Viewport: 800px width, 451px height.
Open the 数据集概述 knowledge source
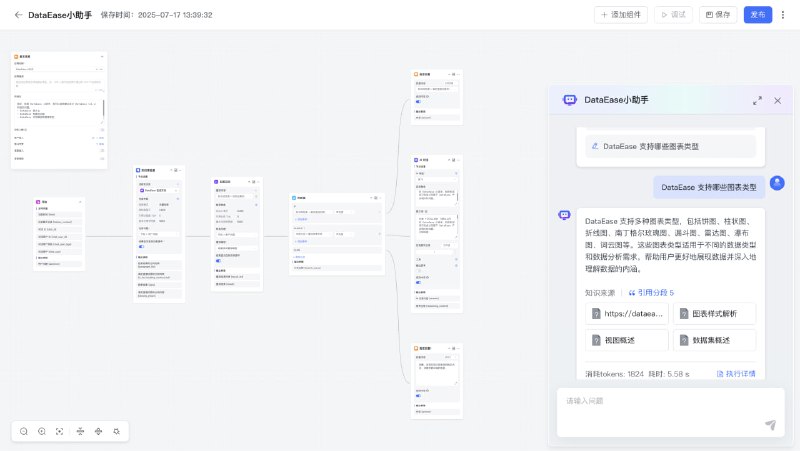tap(714, 340)
